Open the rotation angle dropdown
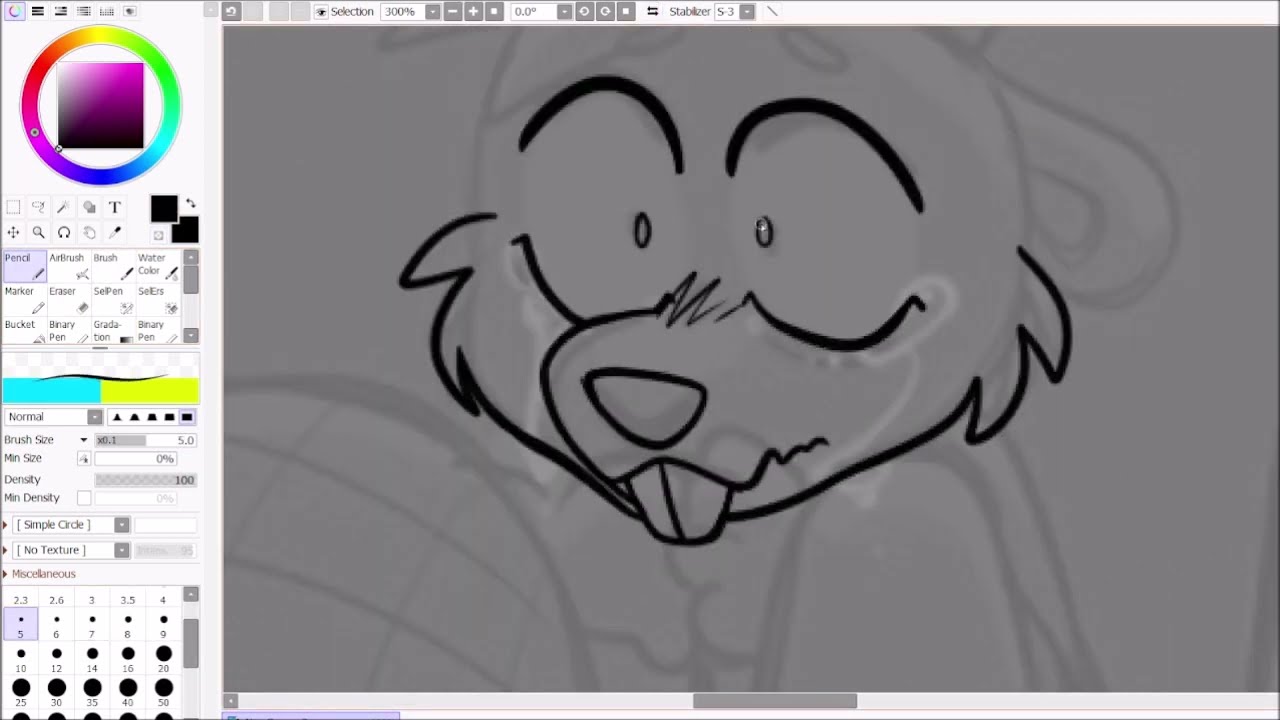This screenshot has height=720, width=1280. (564, 11)
